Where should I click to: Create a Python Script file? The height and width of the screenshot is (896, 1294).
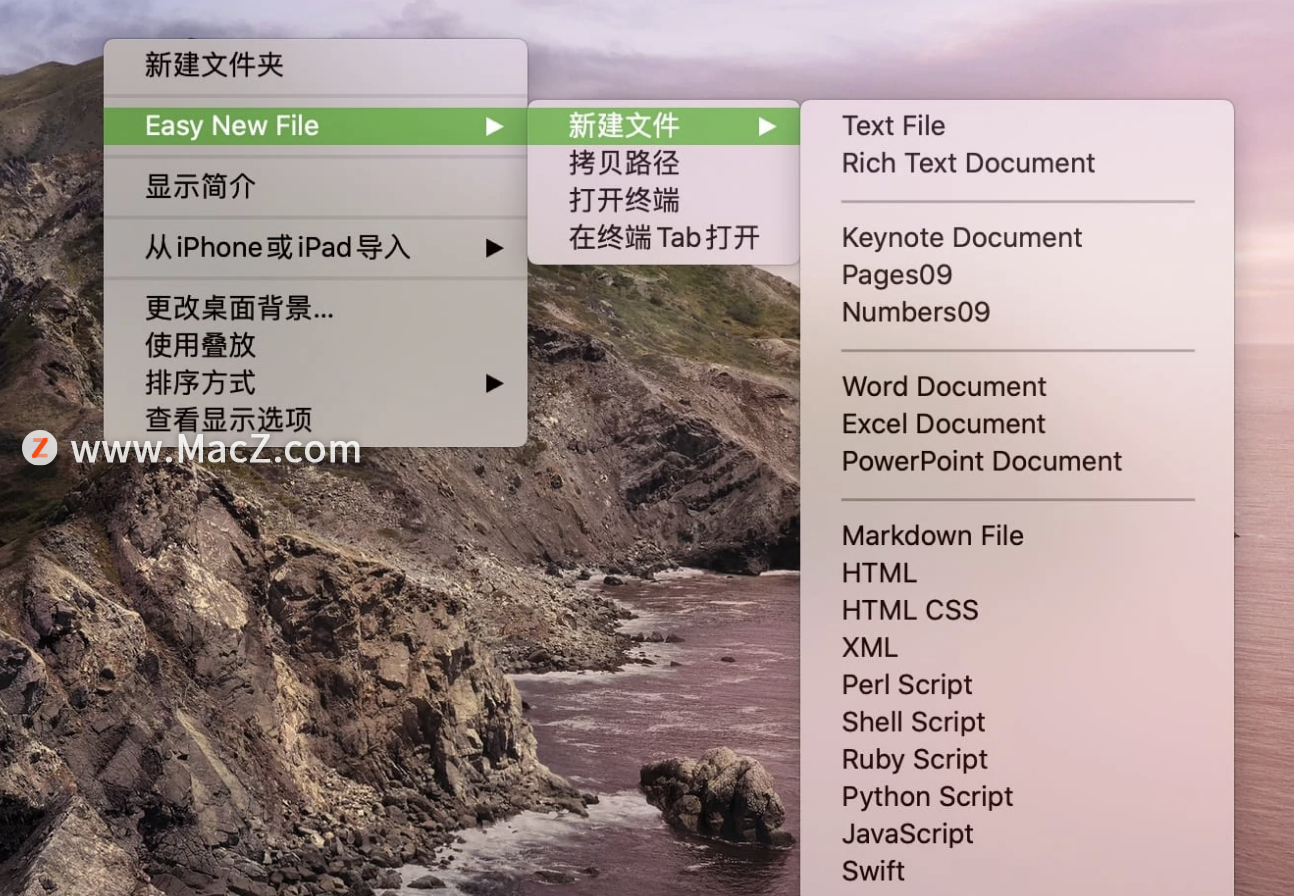[x=1017, y=797]
